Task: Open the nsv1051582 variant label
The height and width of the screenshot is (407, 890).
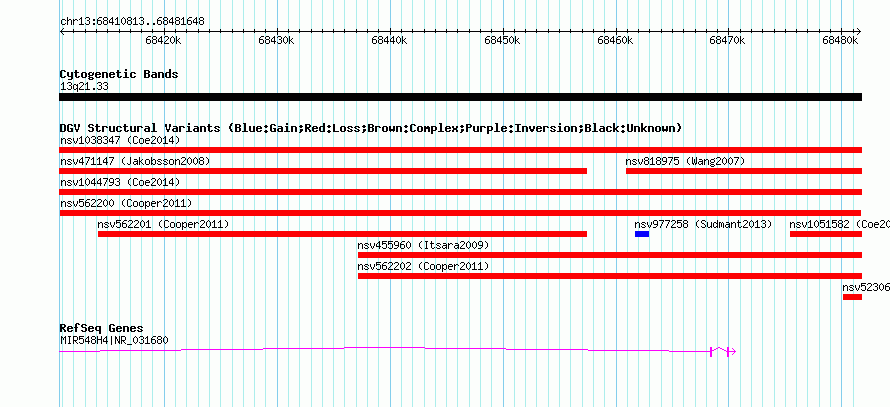Action: pyautogui.click(x=839, y=224)
